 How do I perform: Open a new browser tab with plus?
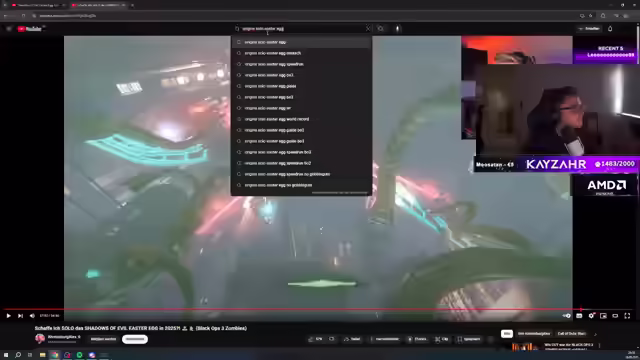(x=132, y=5)
